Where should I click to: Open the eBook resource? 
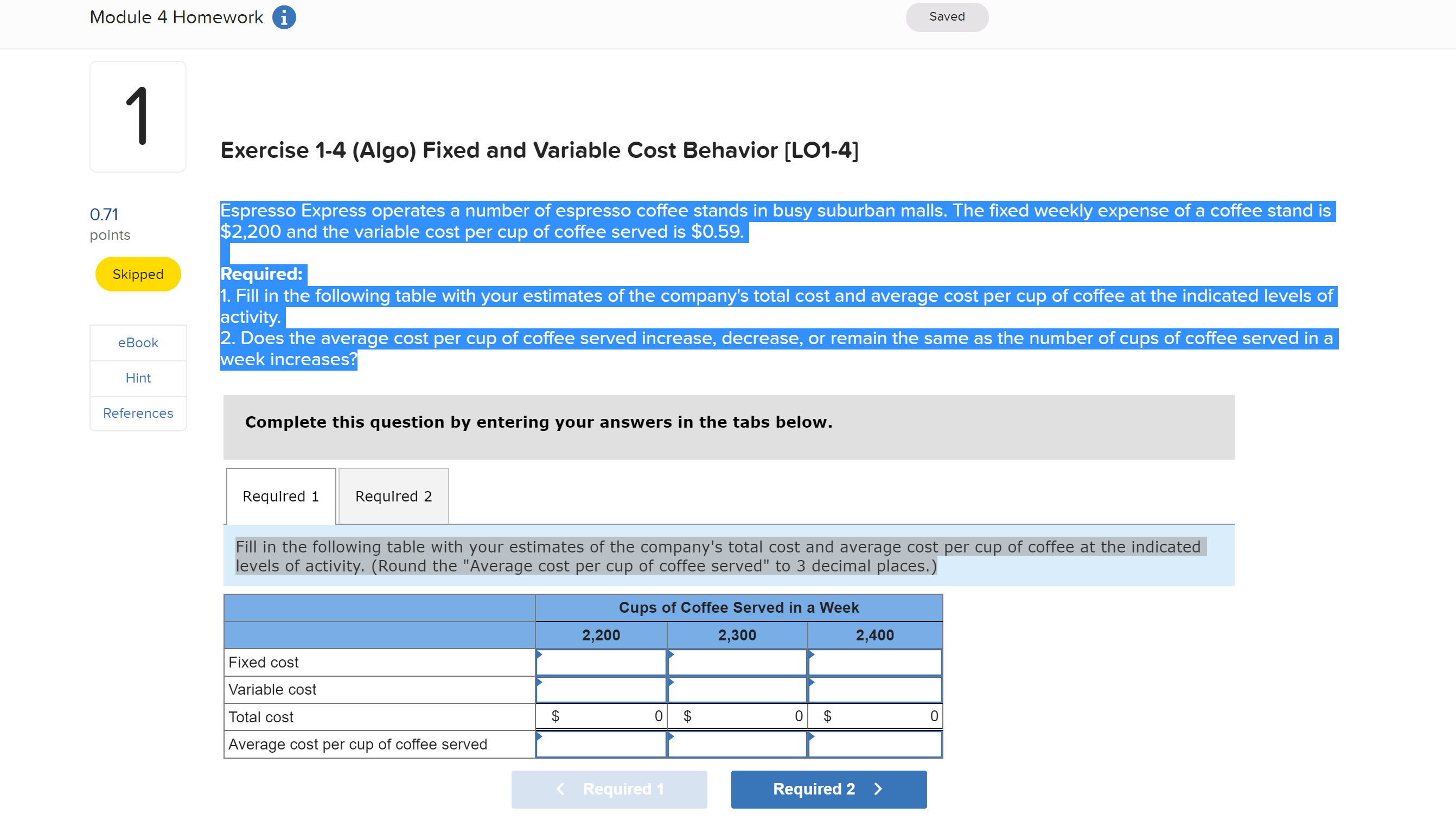[138, 342]
